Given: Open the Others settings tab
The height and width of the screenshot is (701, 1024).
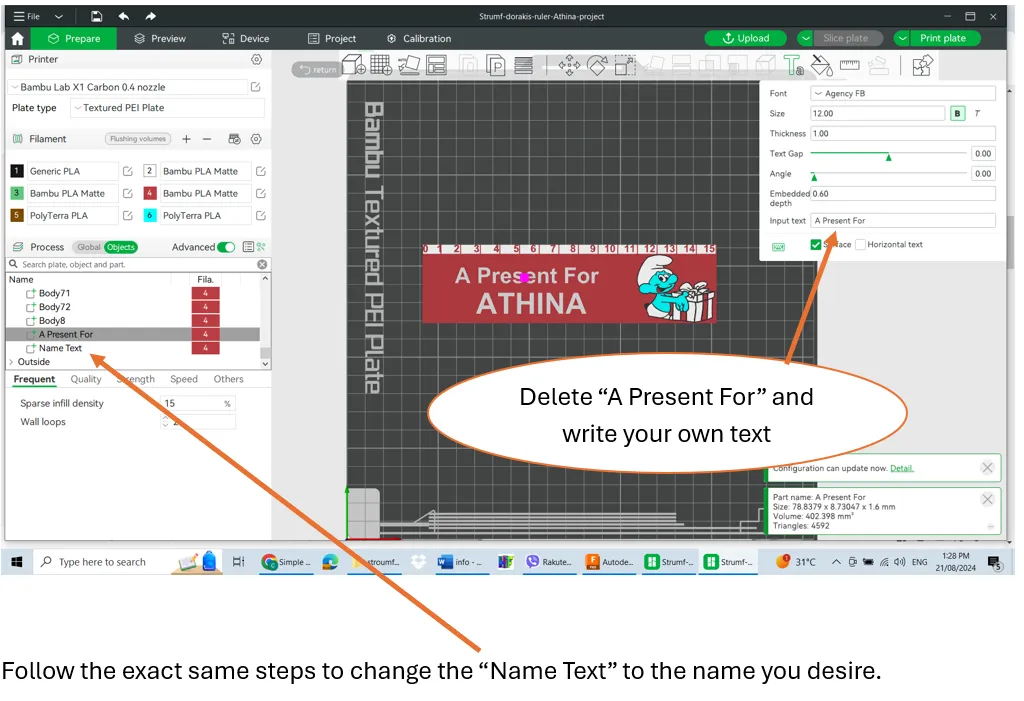Looking at the screenshot, I should [228, 379].
